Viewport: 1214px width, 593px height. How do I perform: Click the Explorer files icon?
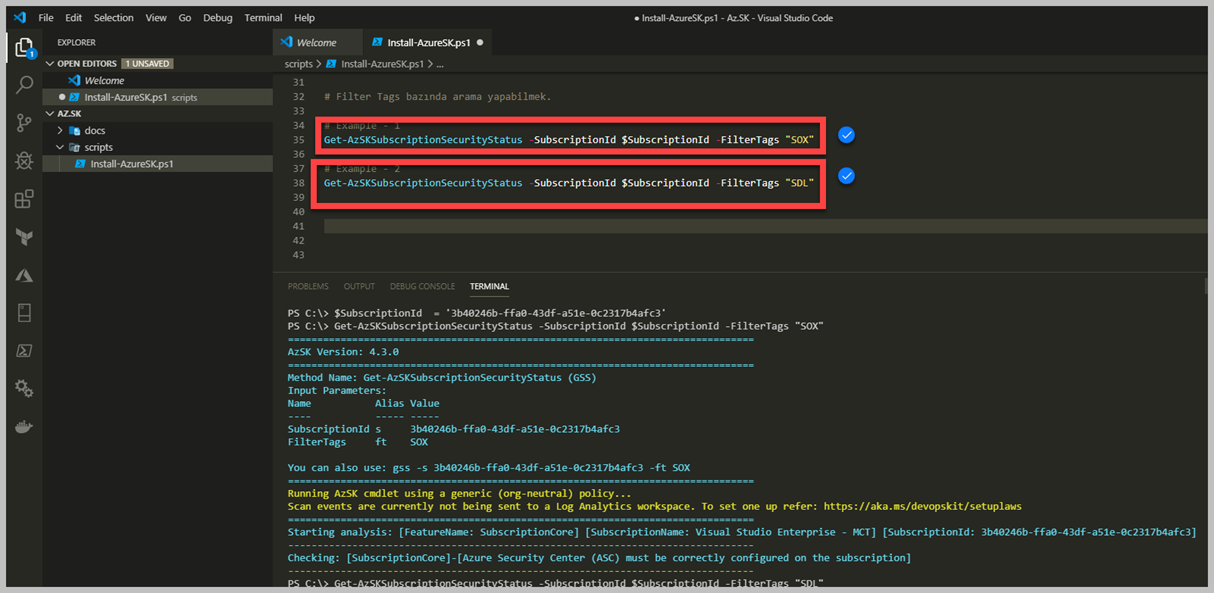(24, 47)
